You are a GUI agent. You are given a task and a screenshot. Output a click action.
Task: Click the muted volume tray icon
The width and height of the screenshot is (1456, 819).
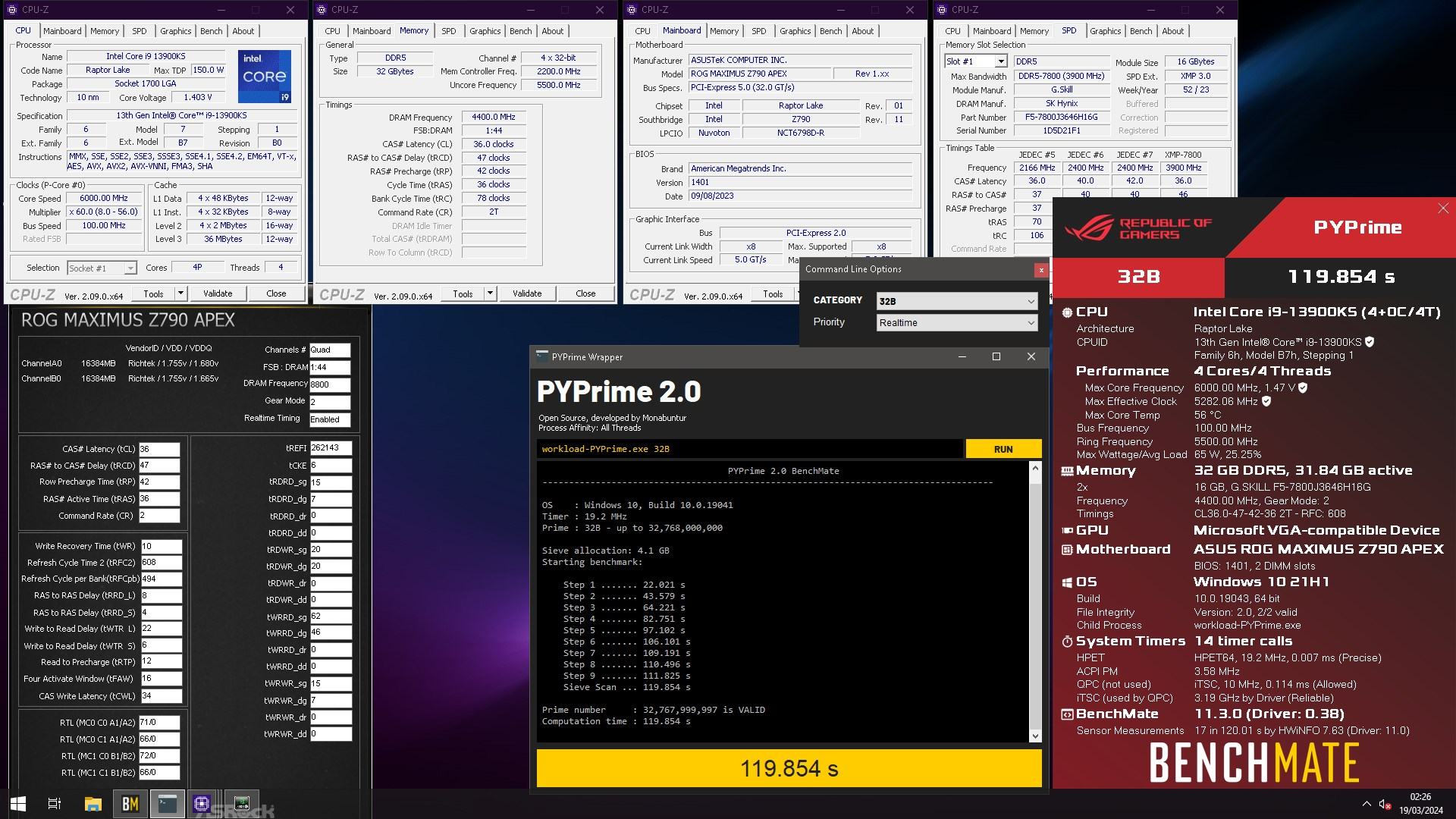1384,804
